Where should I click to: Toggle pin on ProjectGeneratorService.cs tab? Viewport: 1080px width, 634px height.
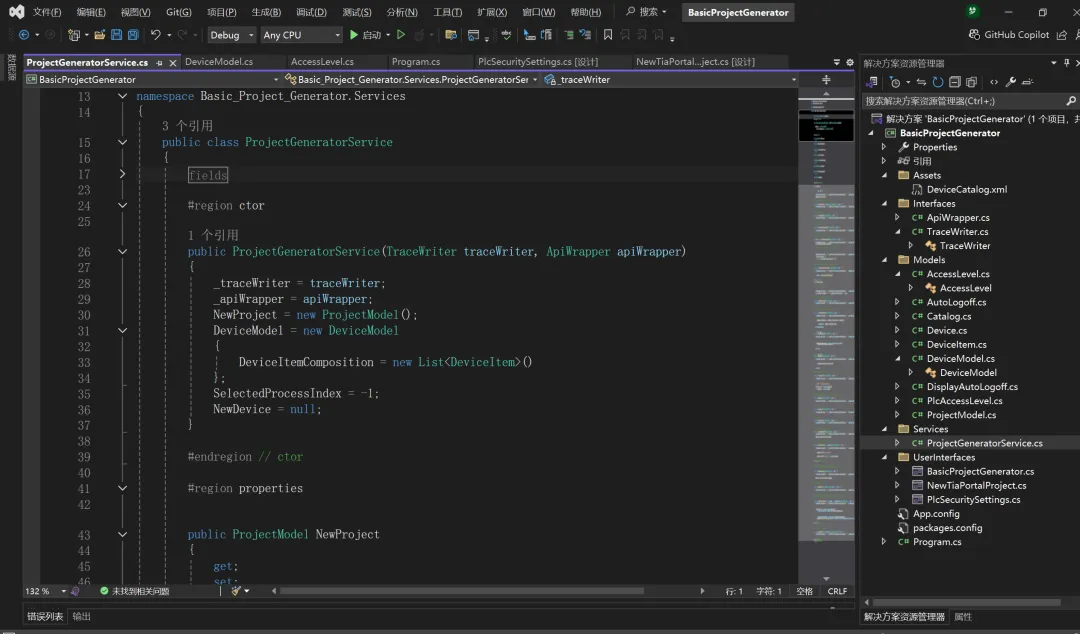coord(158,62)
